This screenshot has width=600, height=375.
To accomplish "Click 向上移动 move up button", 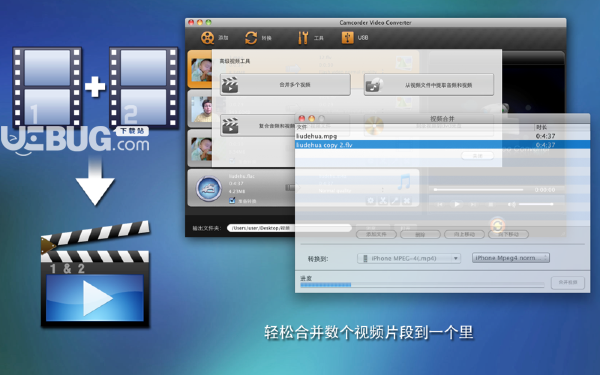I will tap(464, 234).
